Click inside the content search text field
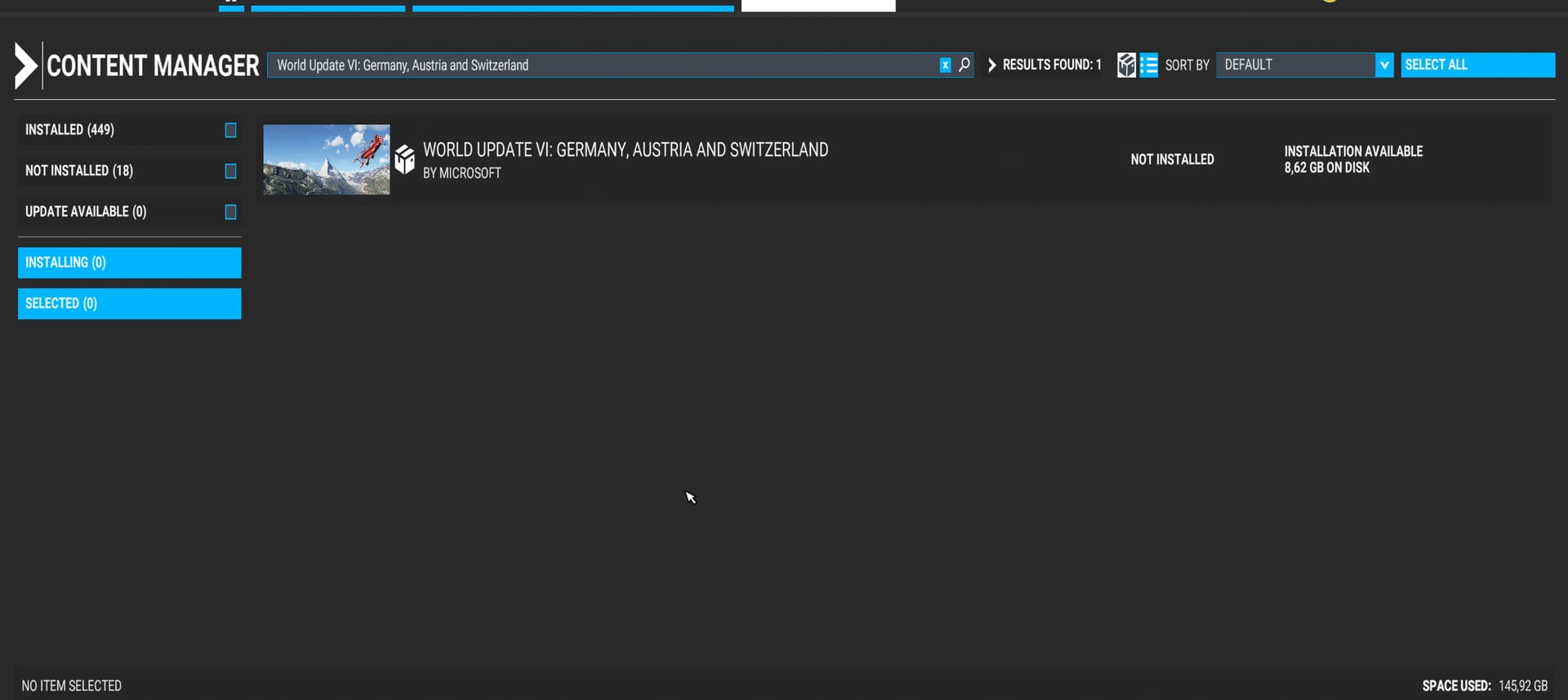 (x=604, y=65)
